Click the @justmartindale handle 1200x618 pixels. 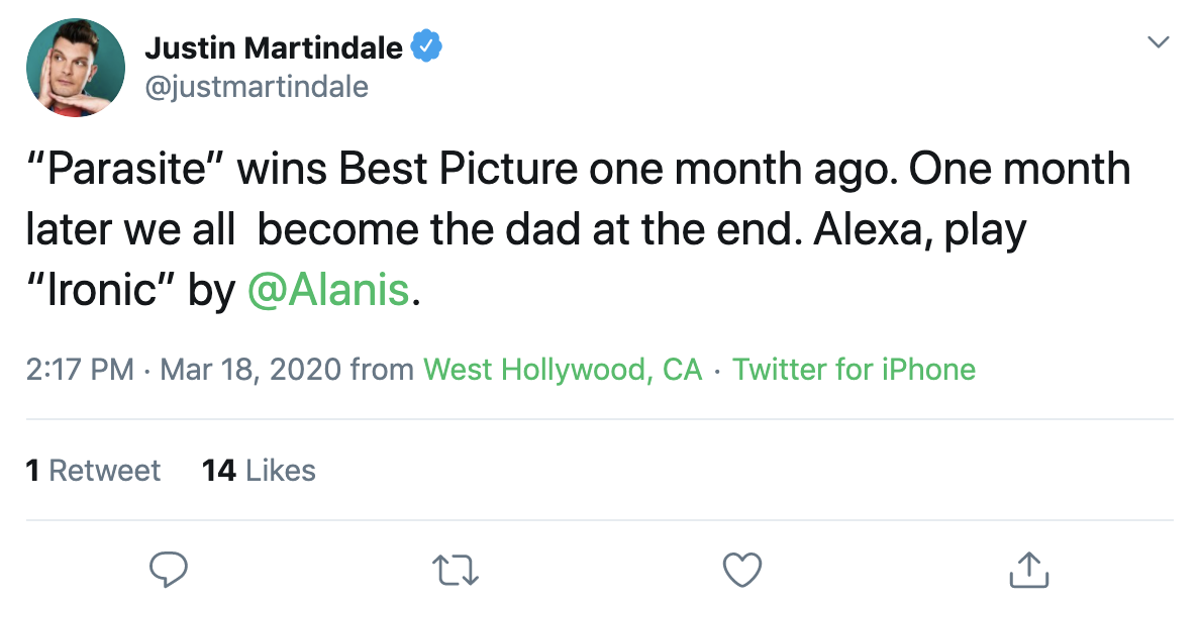click(257, 87)
